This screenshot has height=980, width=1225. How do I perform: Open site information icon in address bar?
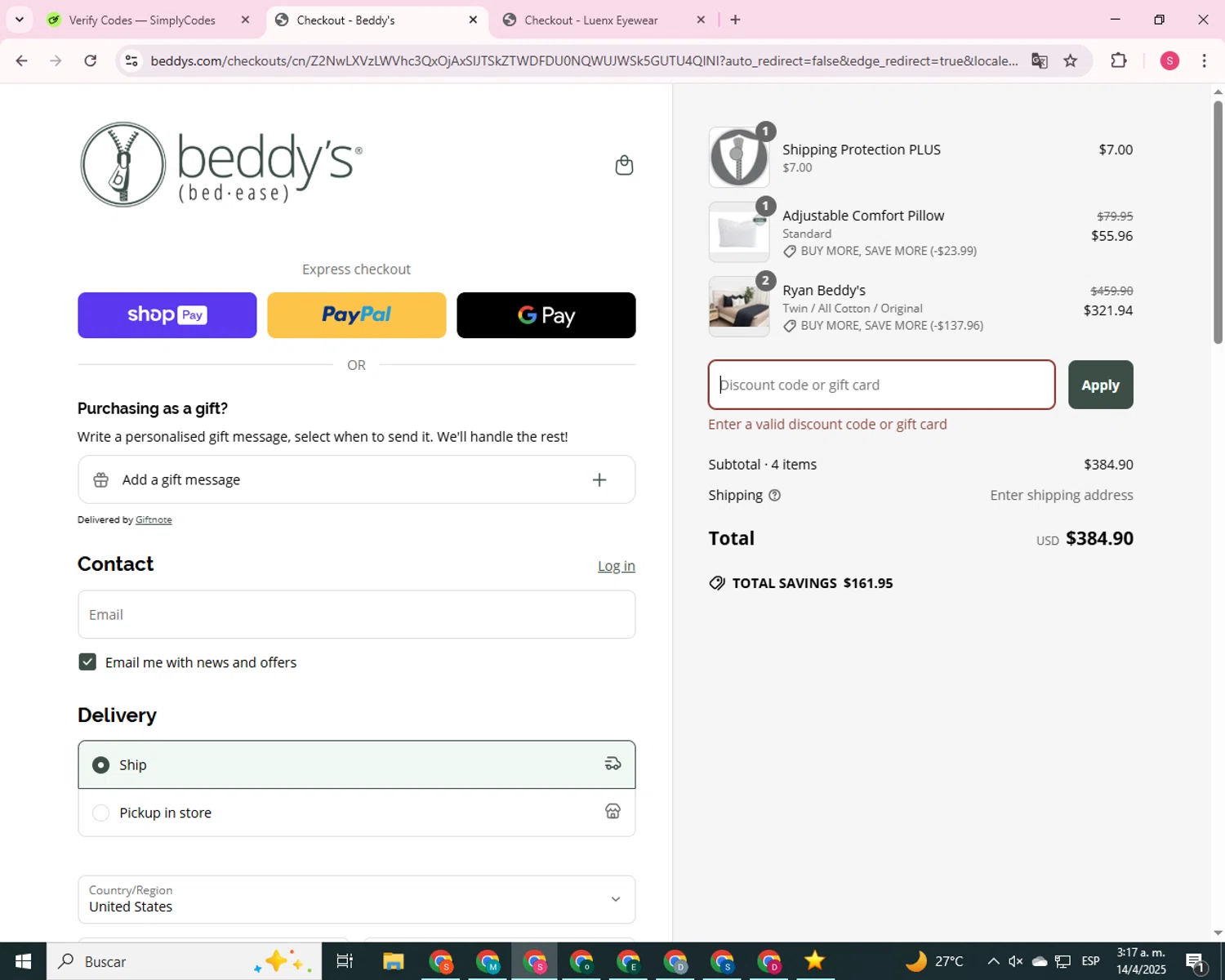(x=131, y=60)
